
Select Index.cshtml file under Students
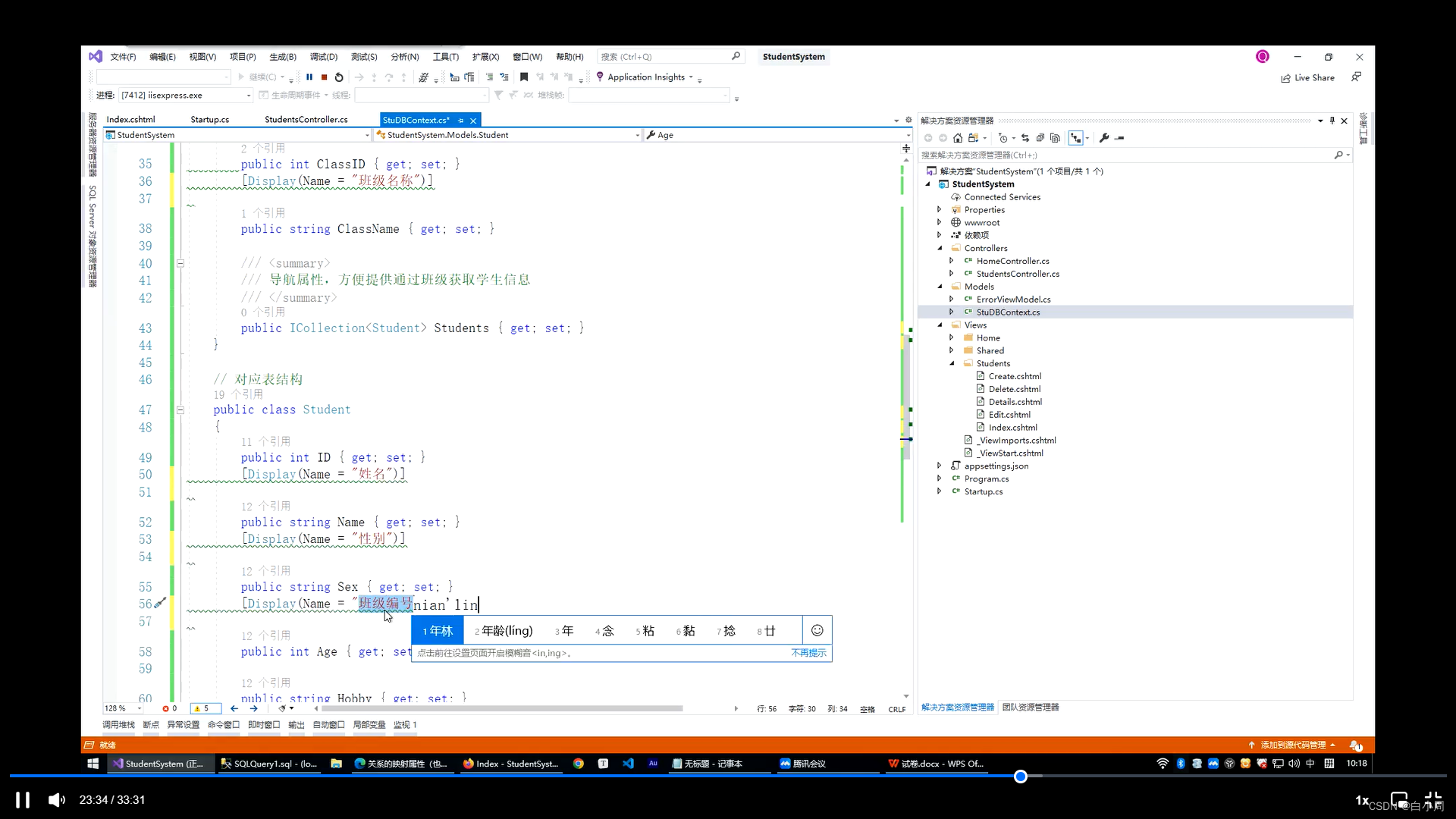tap(1012, 428)
